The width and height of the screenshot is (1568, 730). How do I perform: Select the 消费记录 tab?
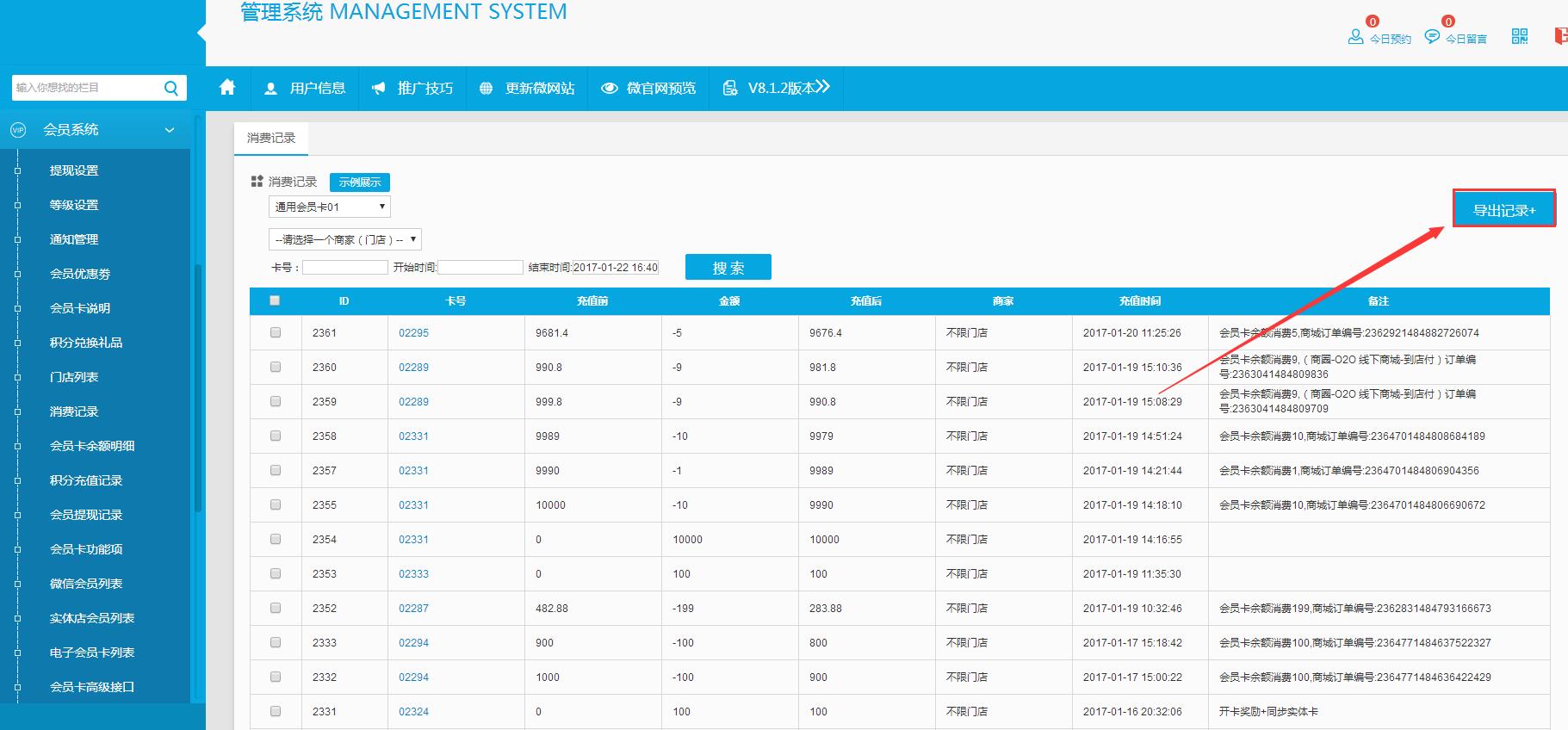[270, 138]
